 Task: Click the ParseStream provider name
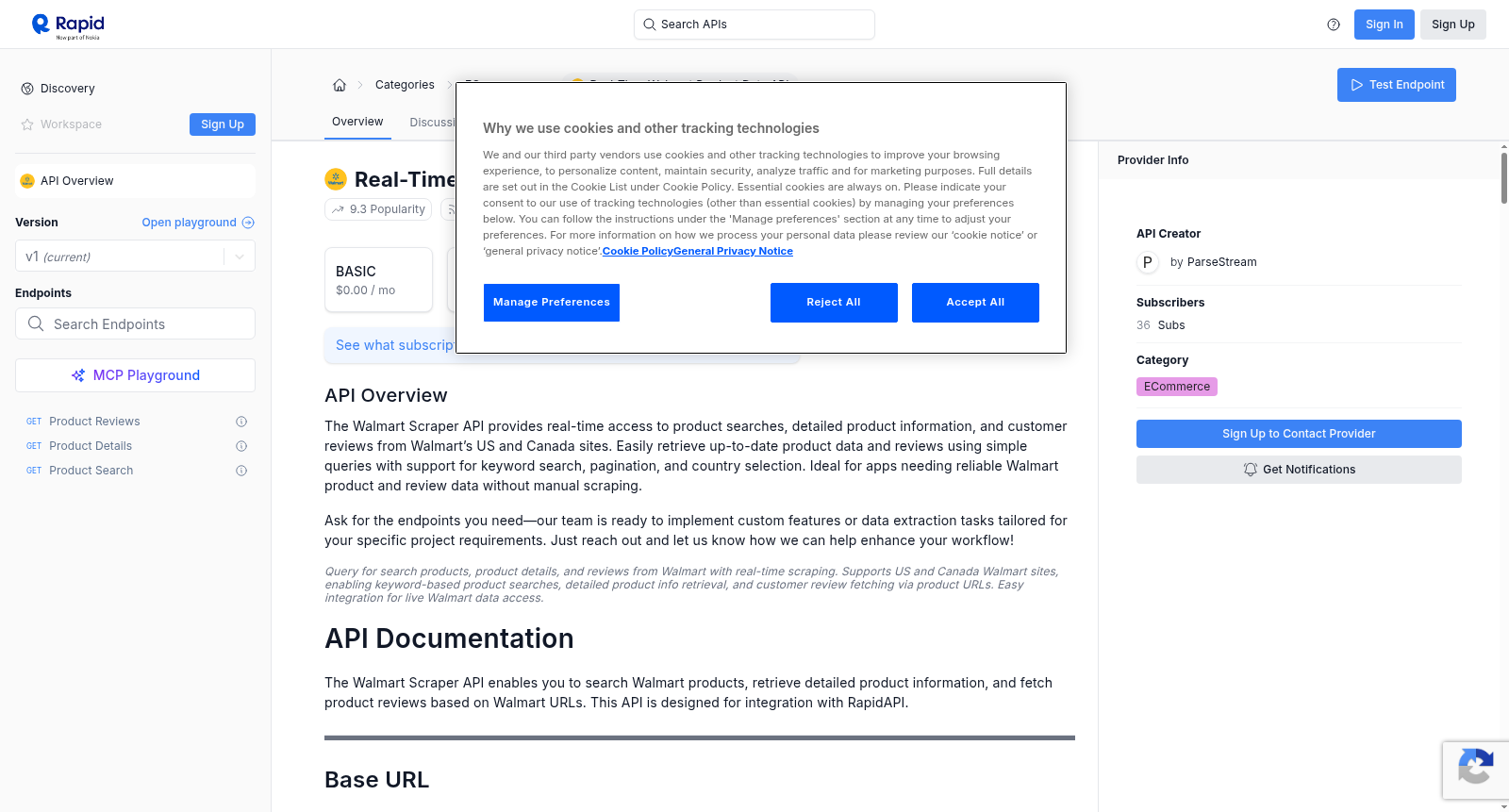[1221, 262]
